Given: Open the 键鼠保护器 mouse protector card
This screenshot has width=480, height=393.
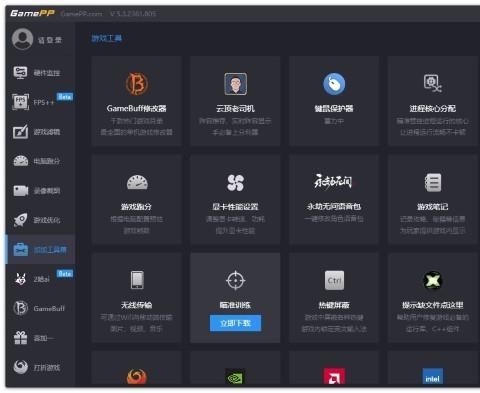Looking at the screenshot, I should pos(334,101).
